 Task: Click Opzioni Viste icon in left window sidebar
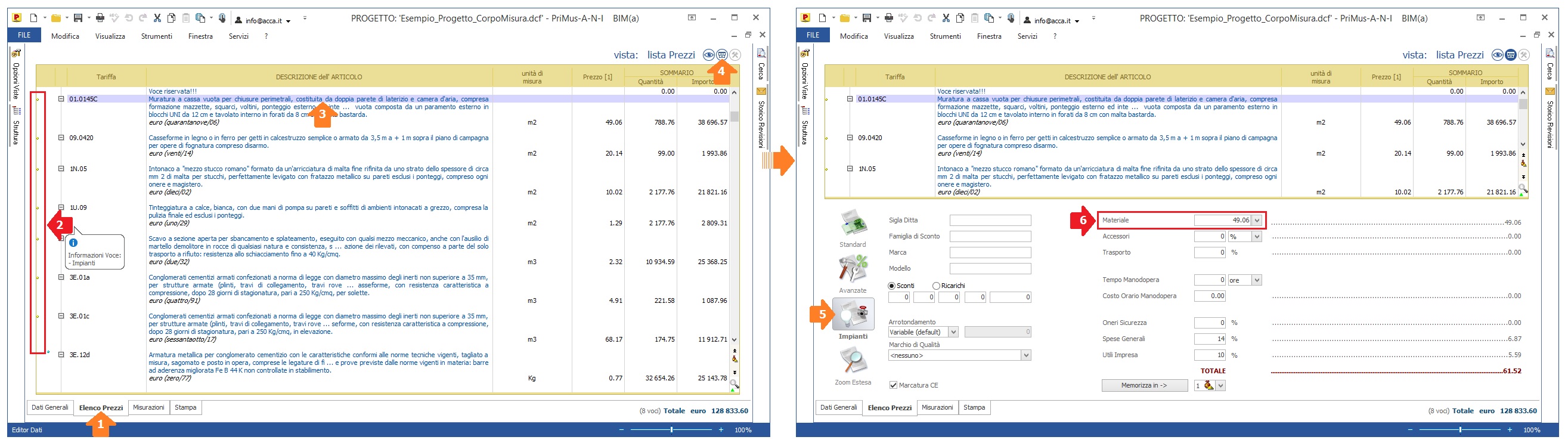[x=17, y=54]
